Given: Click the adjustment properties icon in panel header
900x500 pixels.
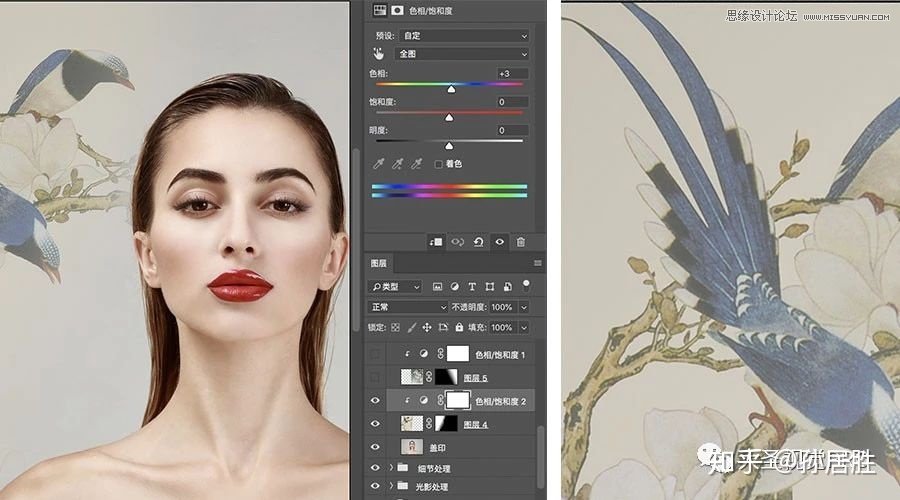Looking at the screenshot, I should (x=379, y=10).
